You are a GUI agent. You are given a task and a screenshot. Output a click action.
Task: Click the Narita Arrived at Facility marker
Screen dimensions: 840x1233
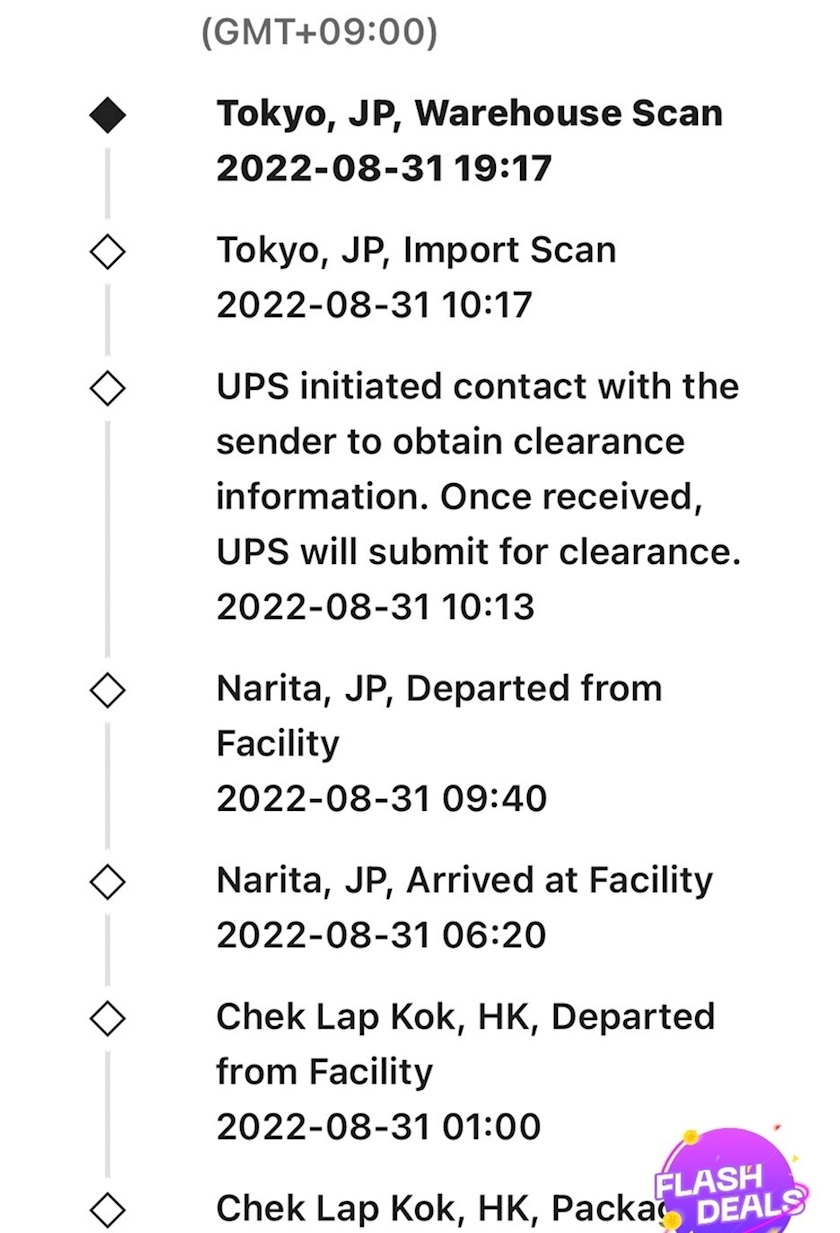point(107,881)
